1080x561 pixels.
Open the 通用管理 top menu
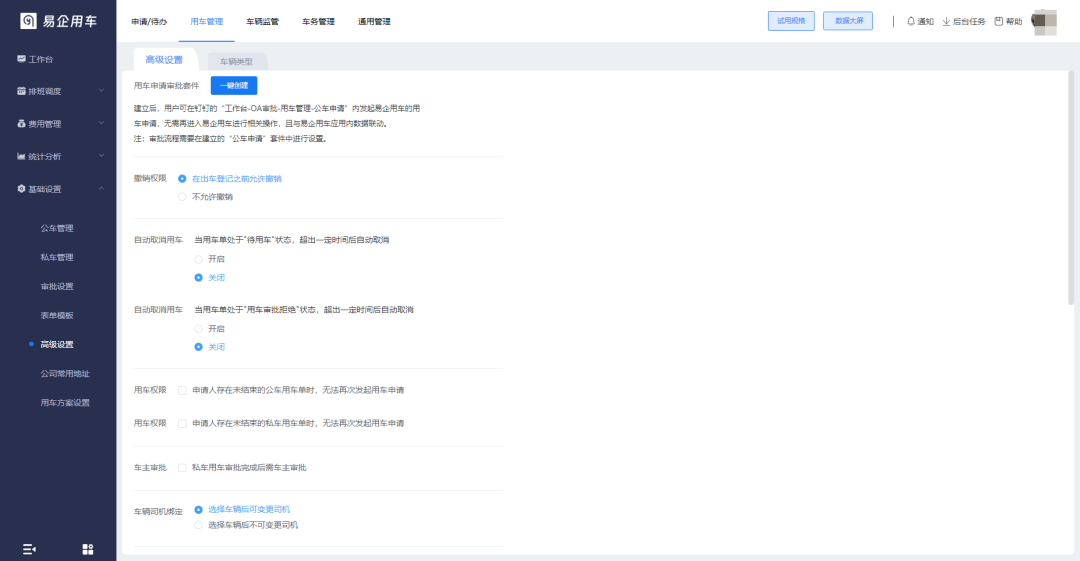pos(374,21)
